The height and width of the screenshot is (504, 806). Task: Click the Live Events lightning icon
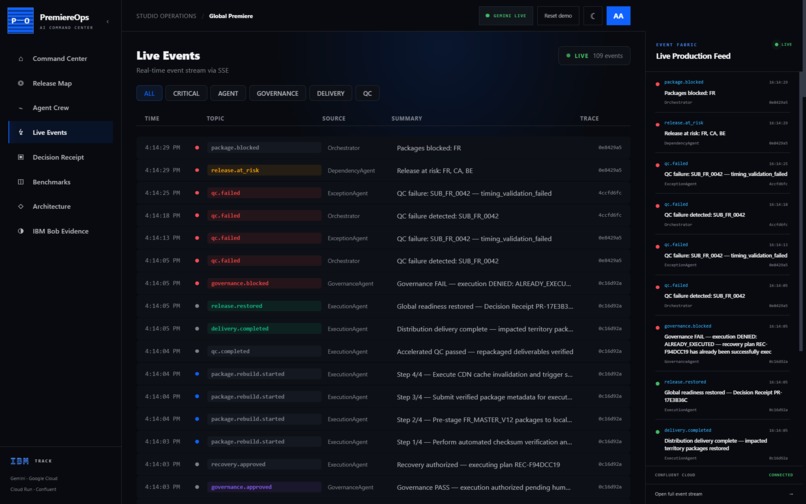click(x=21, y=132)
